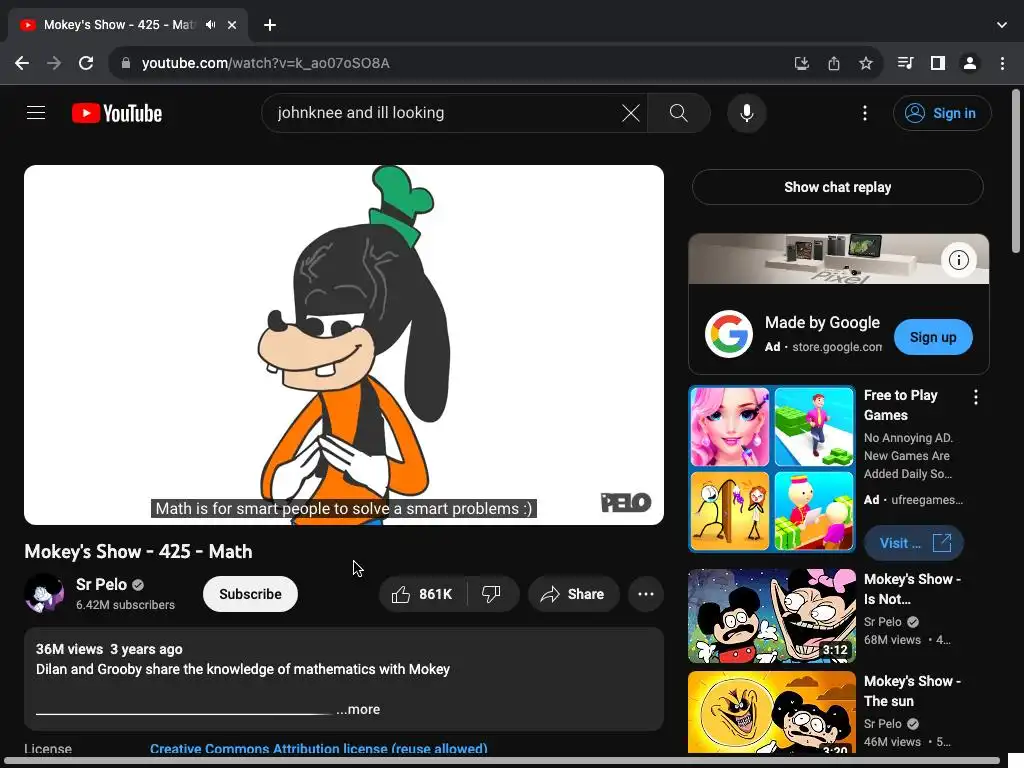Mute the tab audio speaker icon
Screen dimensions: 1024x768
tap(210, 25)
